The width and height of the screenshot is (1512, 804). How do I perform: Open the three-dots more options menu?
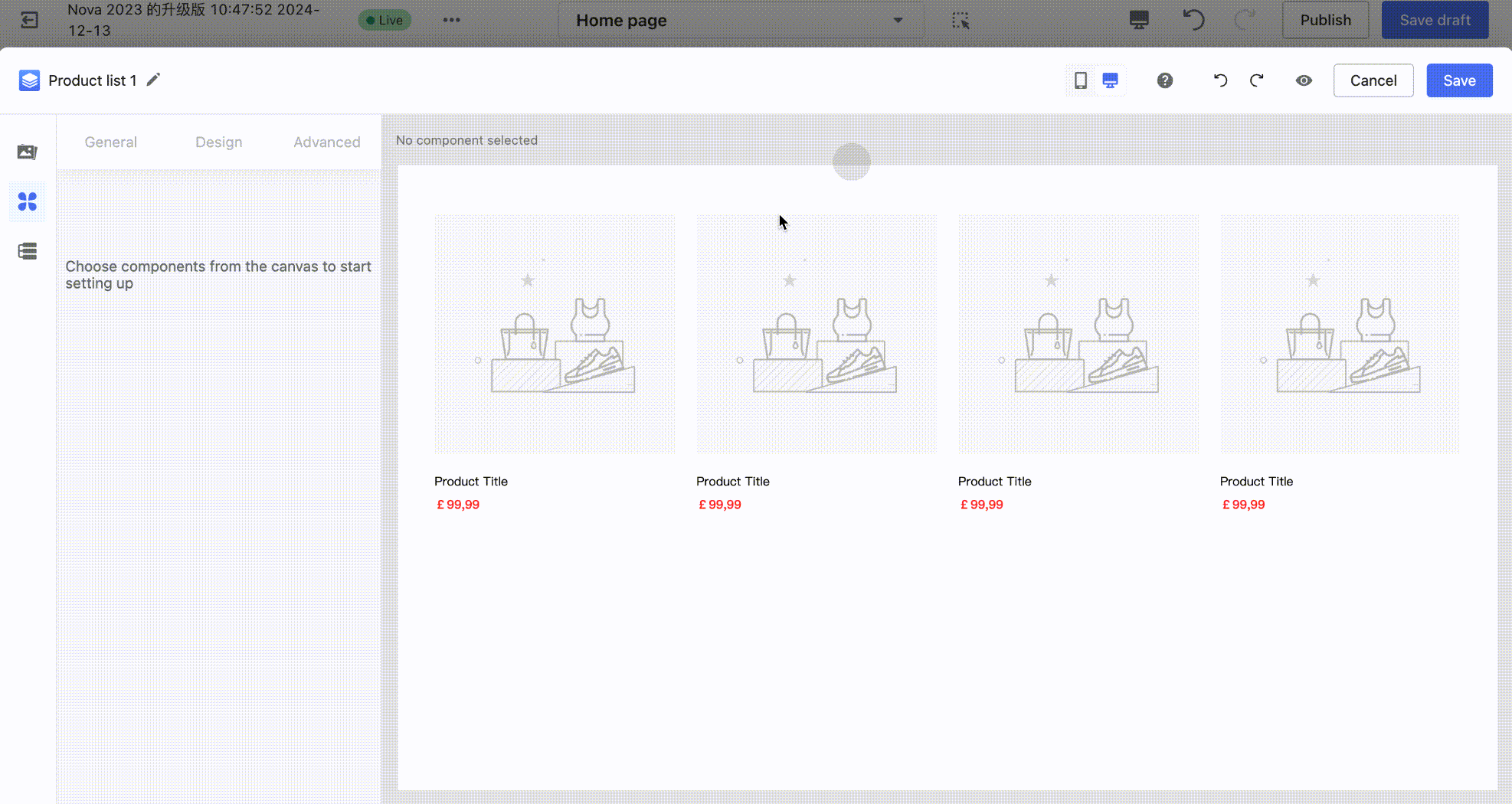click(x=451, y=20)
